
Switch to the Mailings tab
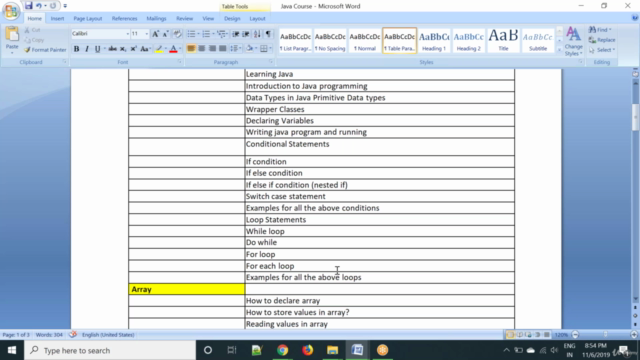pos(156,18)
